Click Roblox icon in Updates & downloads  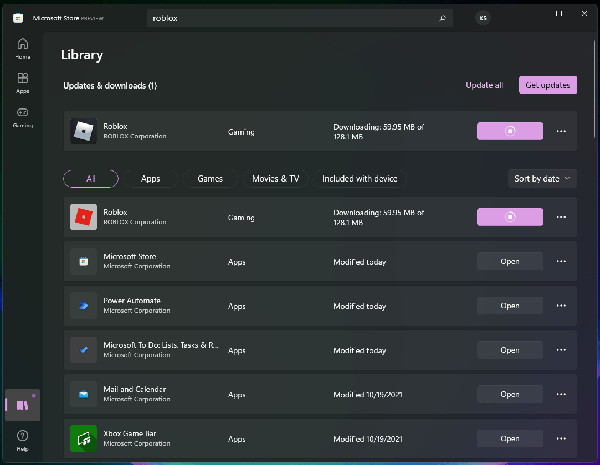click(83, 131)
